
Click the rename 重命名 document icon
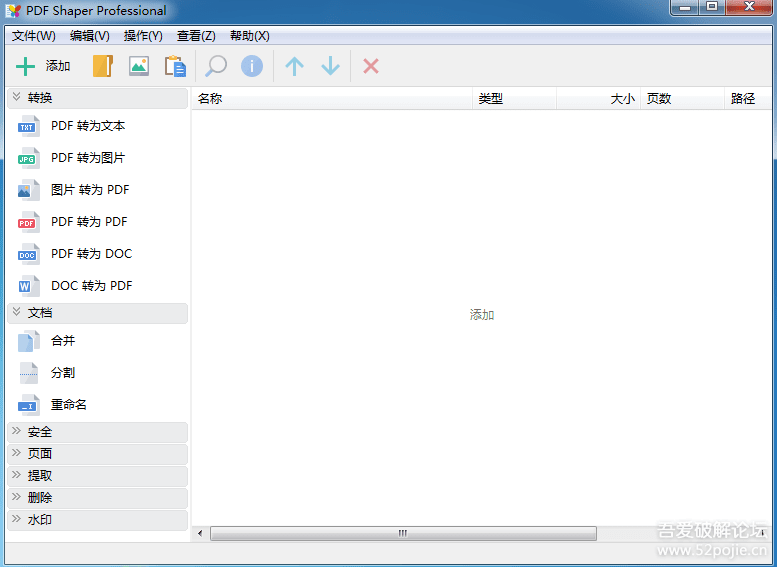click(x=28, y=405)
